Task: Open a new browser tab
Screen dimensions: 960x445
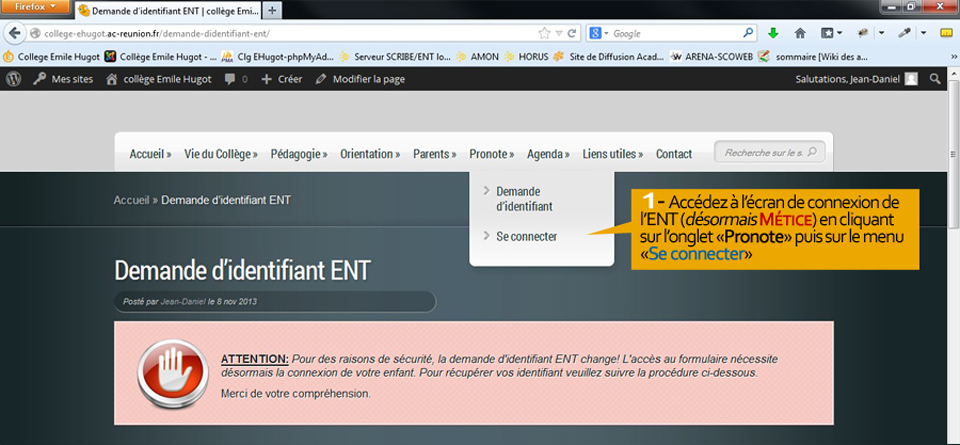Action: [x=273, y=11]
